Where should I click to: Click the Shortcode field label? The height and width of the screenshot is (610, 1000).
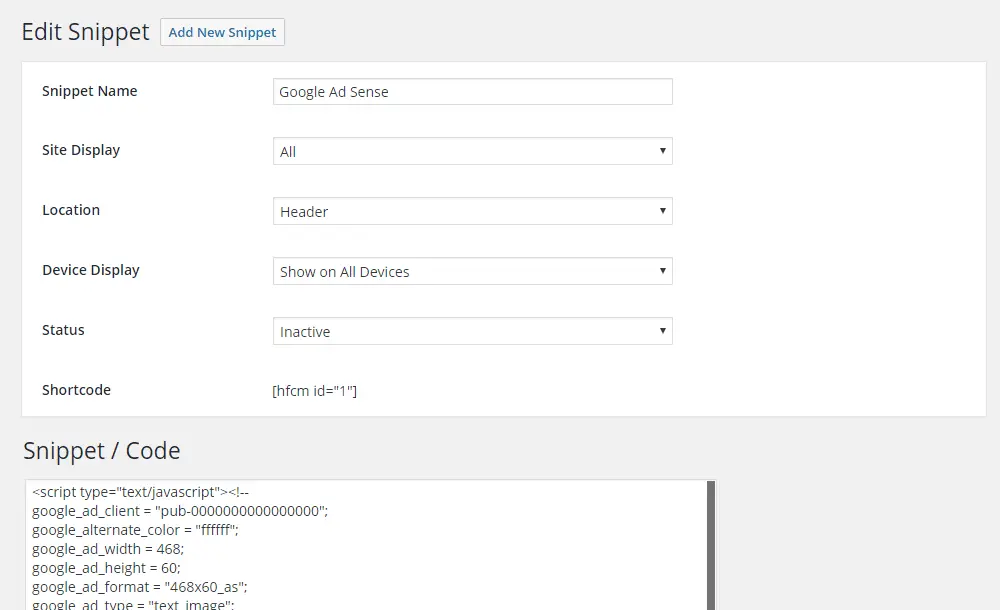click(x=76, y=390)
